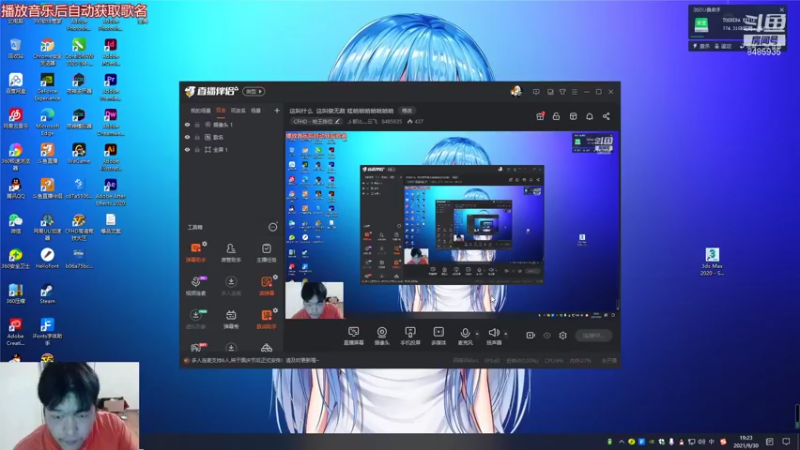
Task: Add a 手机投屏 phone cast source
Action: (410, 336)
